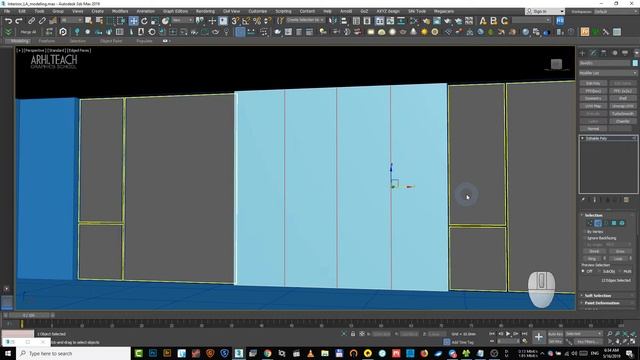Open the Sign In dropdown
The height and width of the screenshot is (360, 640).
[544, 11]
